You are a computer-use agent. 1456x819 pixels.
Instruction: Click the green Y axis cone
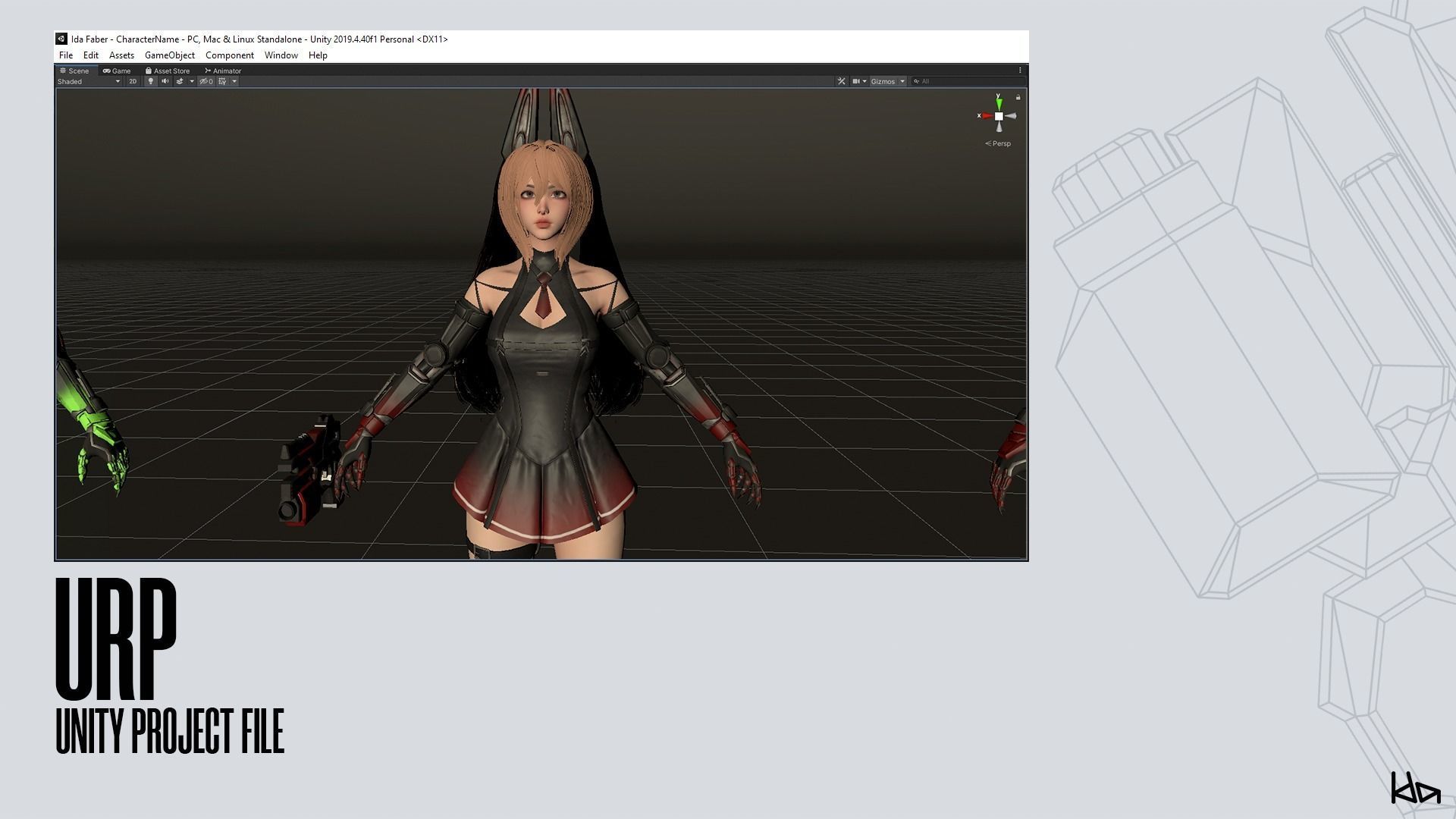pos(999,102)
